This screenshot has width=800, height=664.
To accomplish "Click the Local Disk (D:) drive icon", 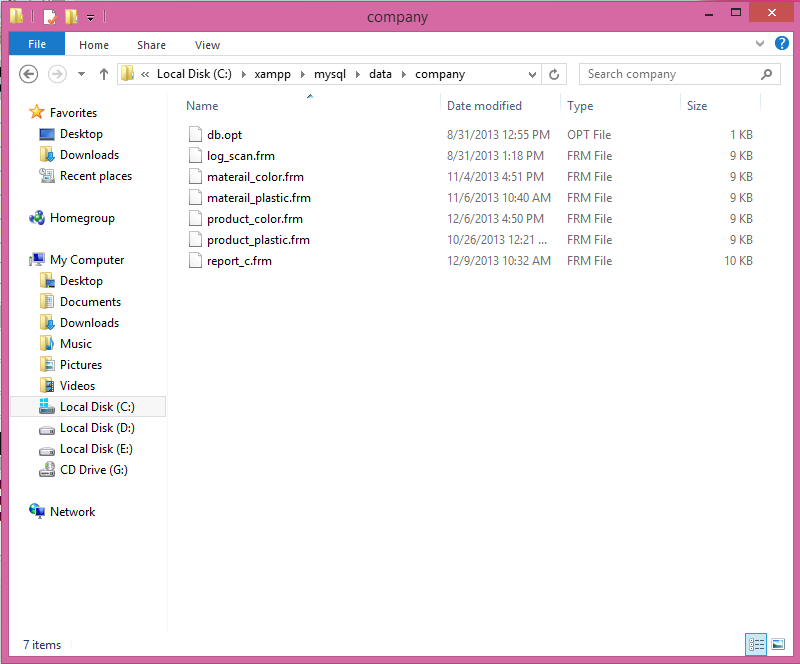I will point(47,429).
